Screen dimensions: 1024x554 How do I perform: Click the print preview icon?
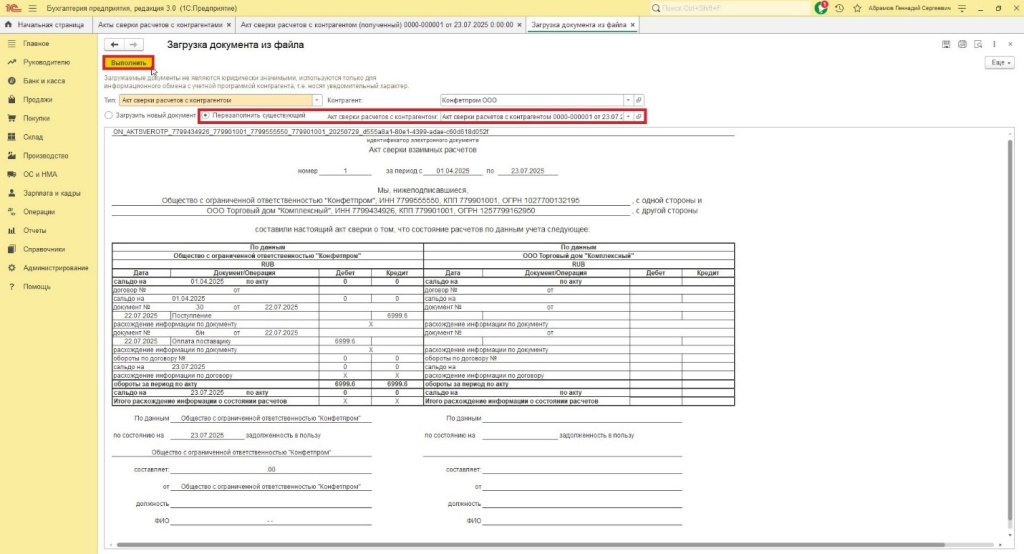tap(978, 45)
